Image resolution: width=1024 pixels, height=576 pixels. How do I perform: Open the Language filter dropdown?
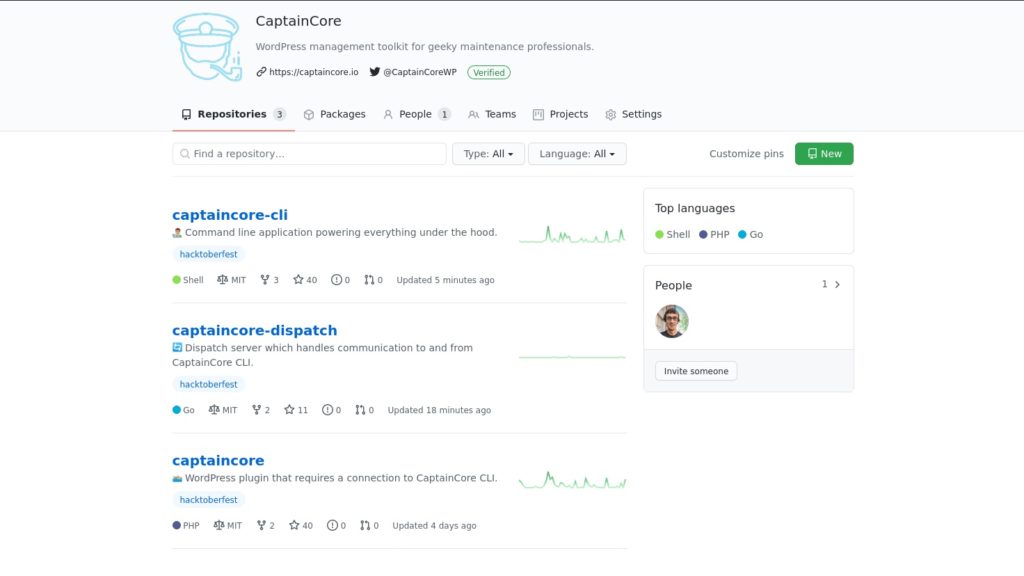tap(577, 154)
